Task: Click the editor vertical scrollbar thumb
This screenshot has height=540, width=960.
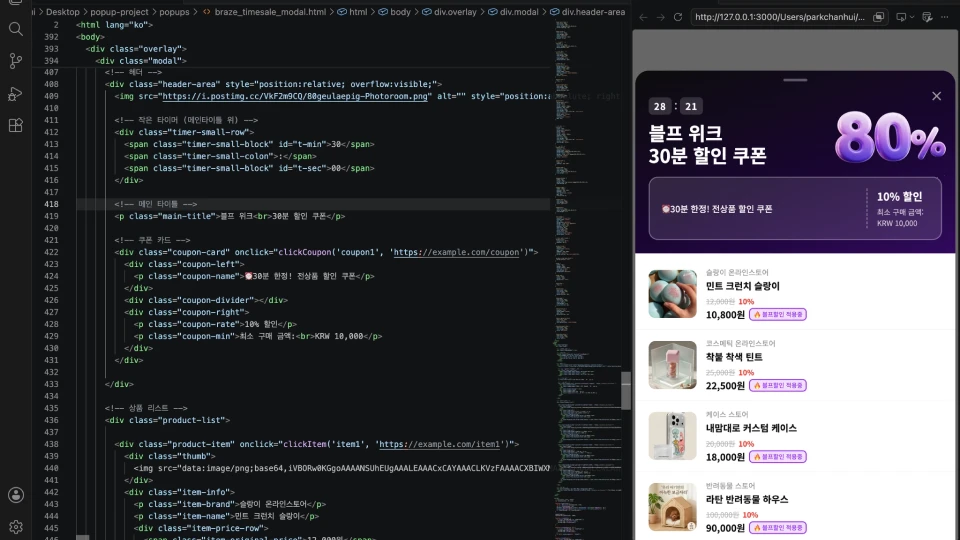Action: coord(626,391)
